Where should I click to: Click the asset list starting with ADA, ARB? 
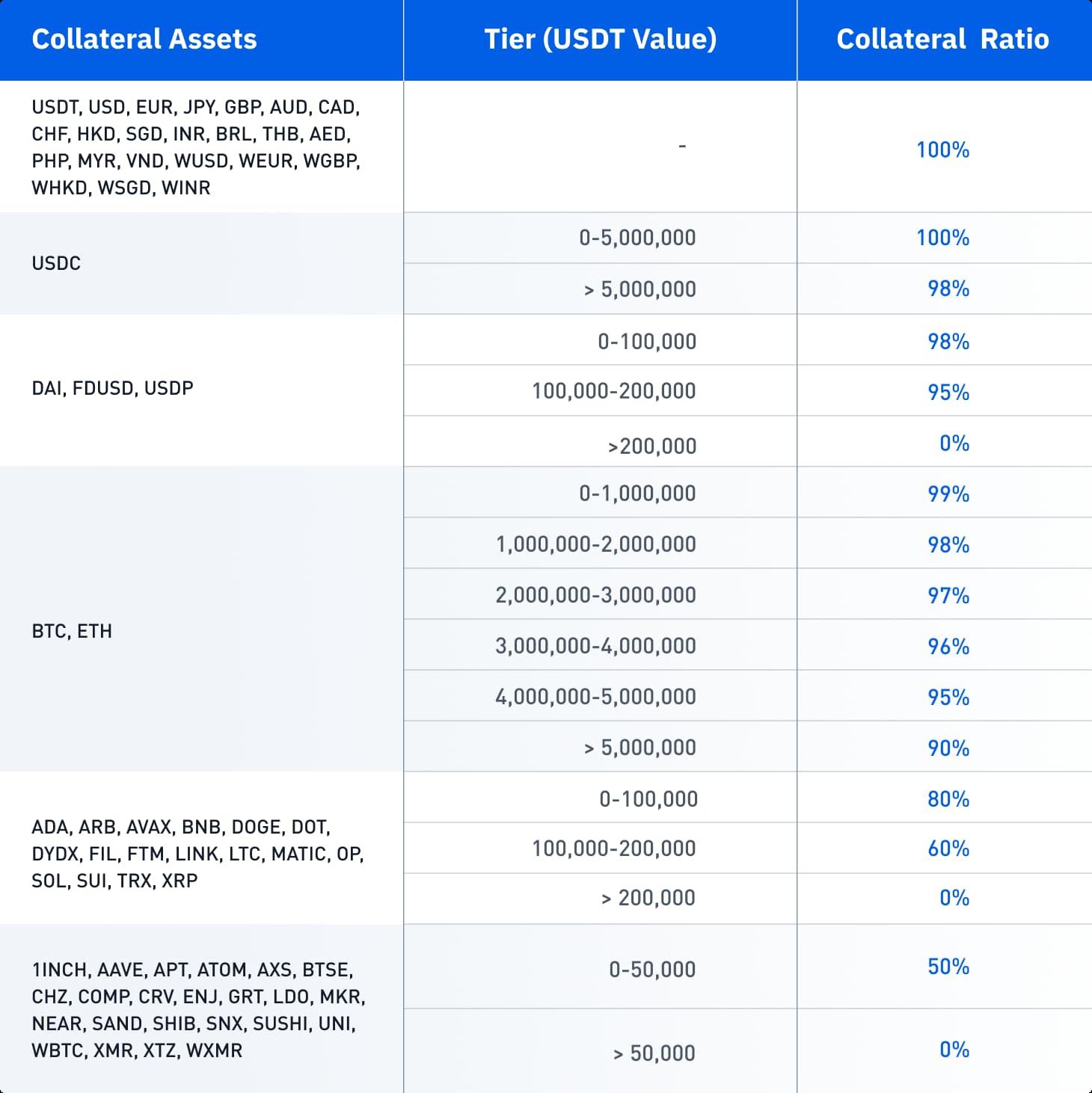197,853
